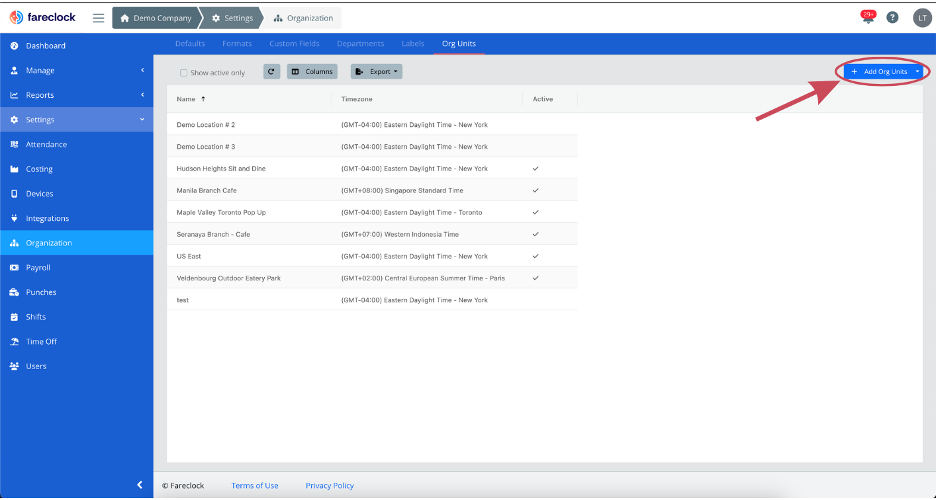The image size is (936, 500).
Task: Click active checkmark for US East
Action: coord(535,257)
